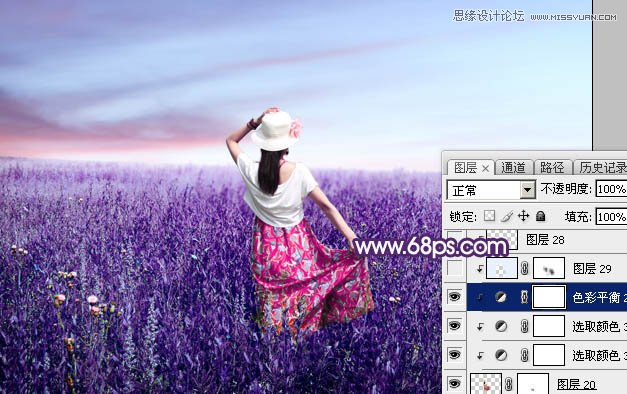Toggle the lock position icon

click(x=523, y=216)
